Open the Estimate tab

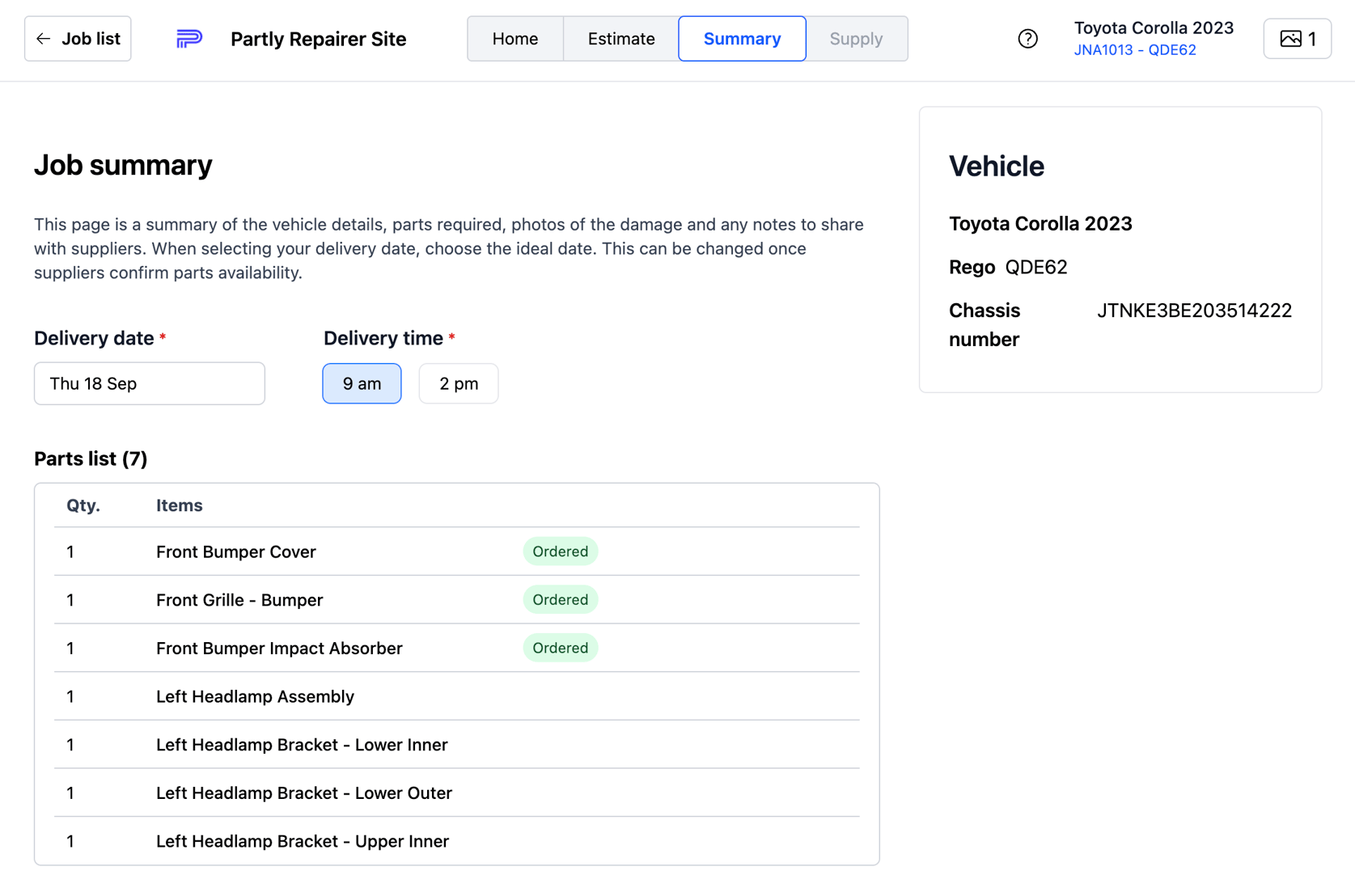point(620,38)
